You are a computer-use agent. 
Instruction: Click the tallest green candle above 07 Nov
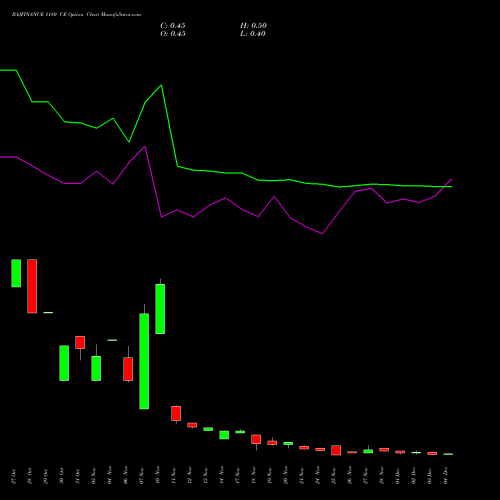point(144,361)
